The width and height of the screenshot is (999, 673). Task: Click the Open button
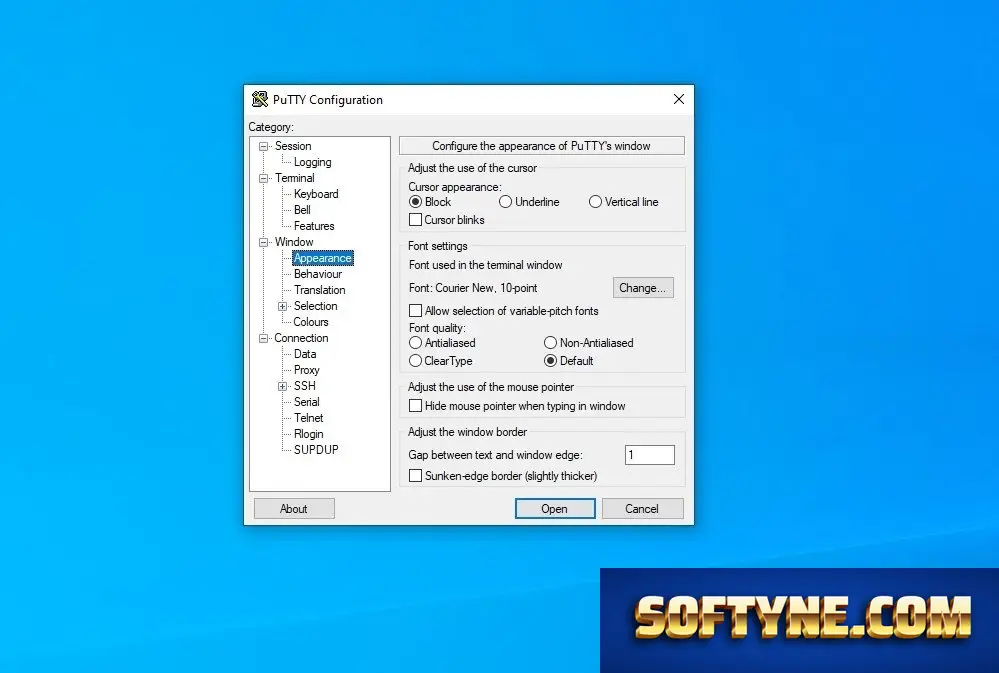(x=555, y=509)
